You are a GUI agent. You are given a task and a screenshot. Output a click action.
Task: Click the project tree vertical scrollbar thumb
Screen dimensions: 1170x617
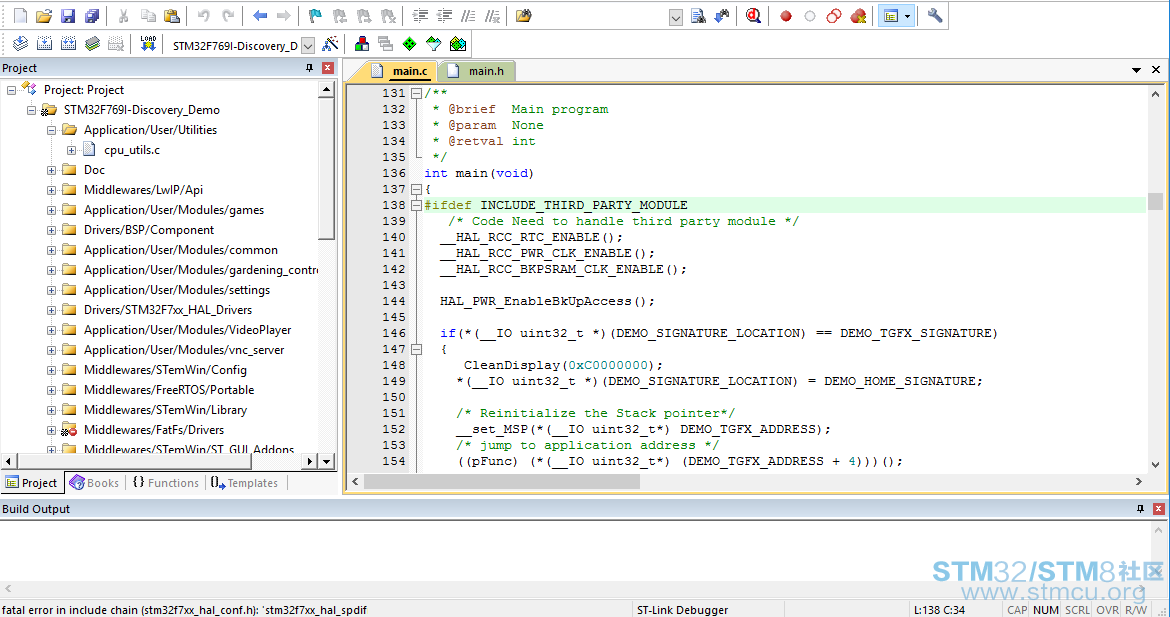click(x=326, y=169)
